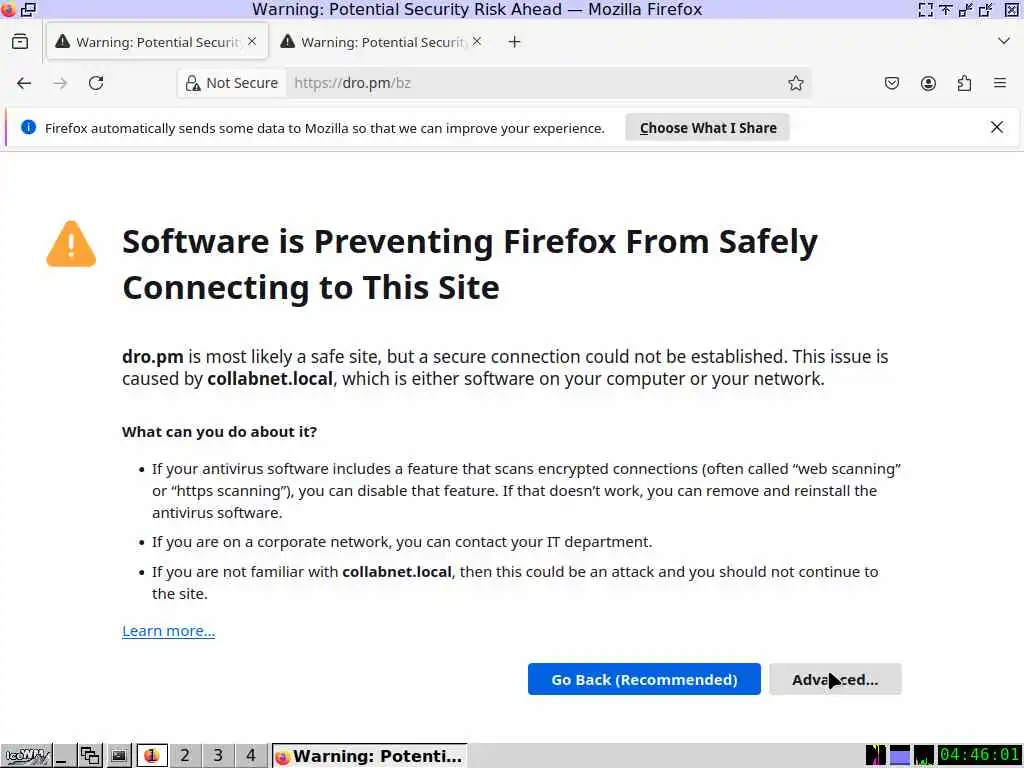Open the Firefox account icon
Viewport: 1024px width, 768px height.
[x=928, y=83]
